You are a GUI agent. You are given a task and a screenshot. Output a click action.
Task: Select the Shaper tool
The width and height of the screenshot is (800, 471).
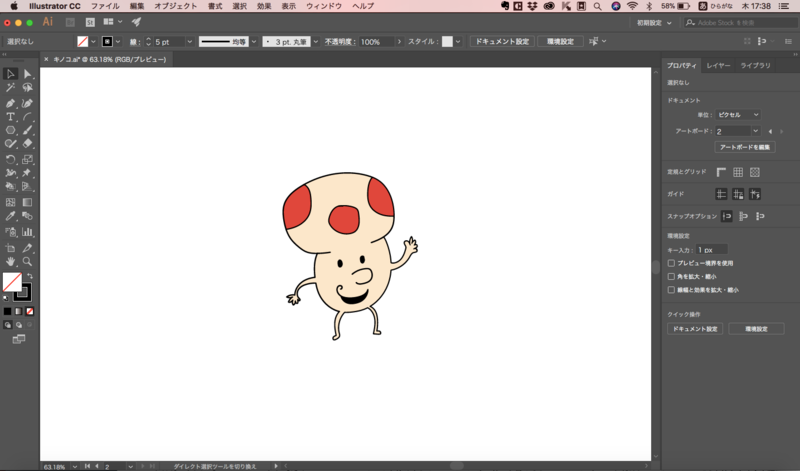click(x=10, y=144)
